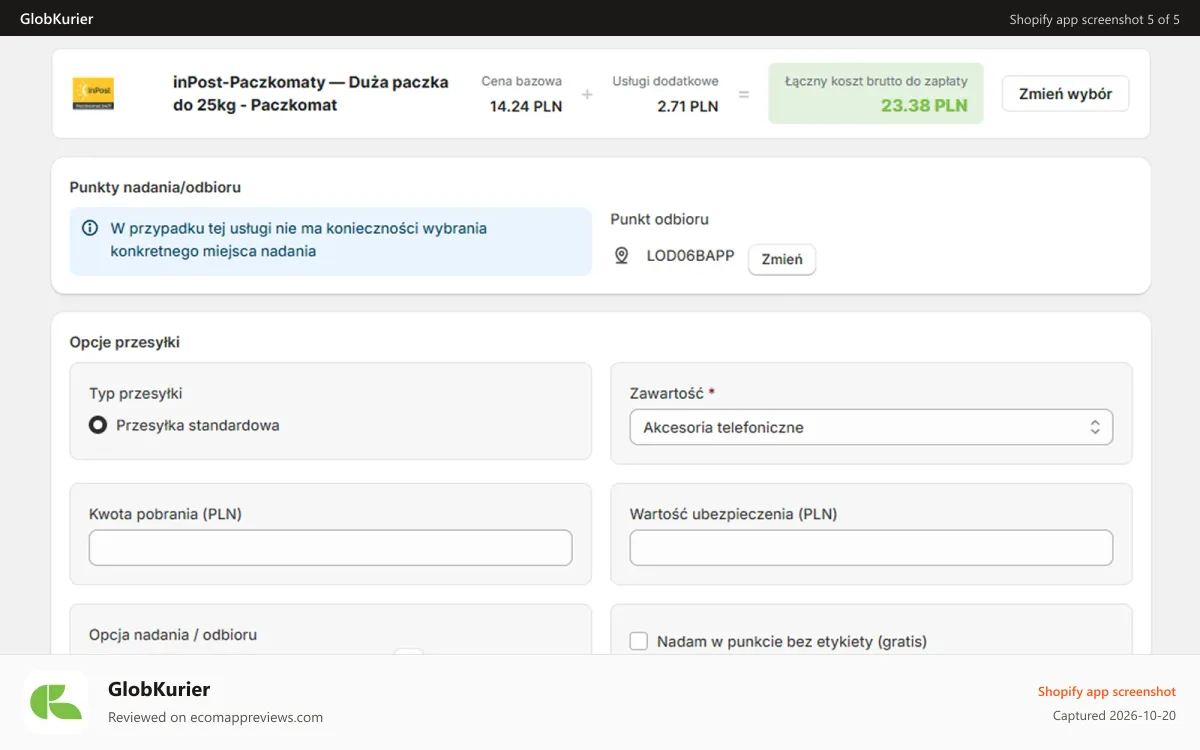Click the Captured 2026-10-20 text
The width and height of the screenshot is (1200, 750).
[x=1114, y=715]
